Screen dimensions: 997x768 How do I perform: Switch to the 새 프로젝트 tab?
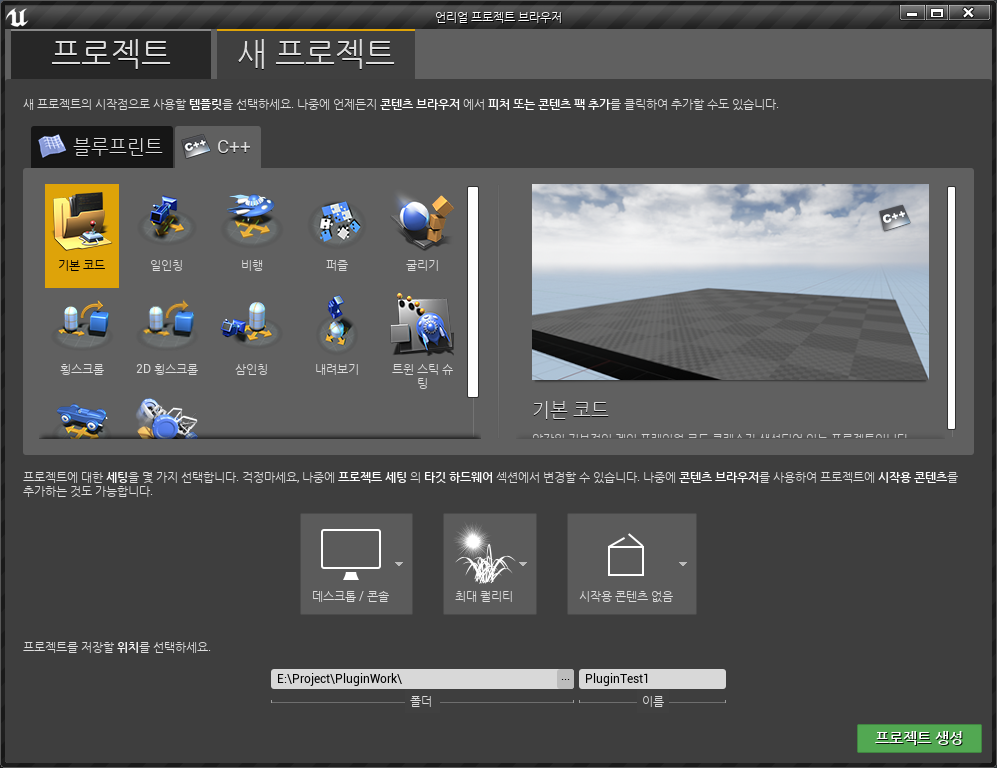[316, 54]
